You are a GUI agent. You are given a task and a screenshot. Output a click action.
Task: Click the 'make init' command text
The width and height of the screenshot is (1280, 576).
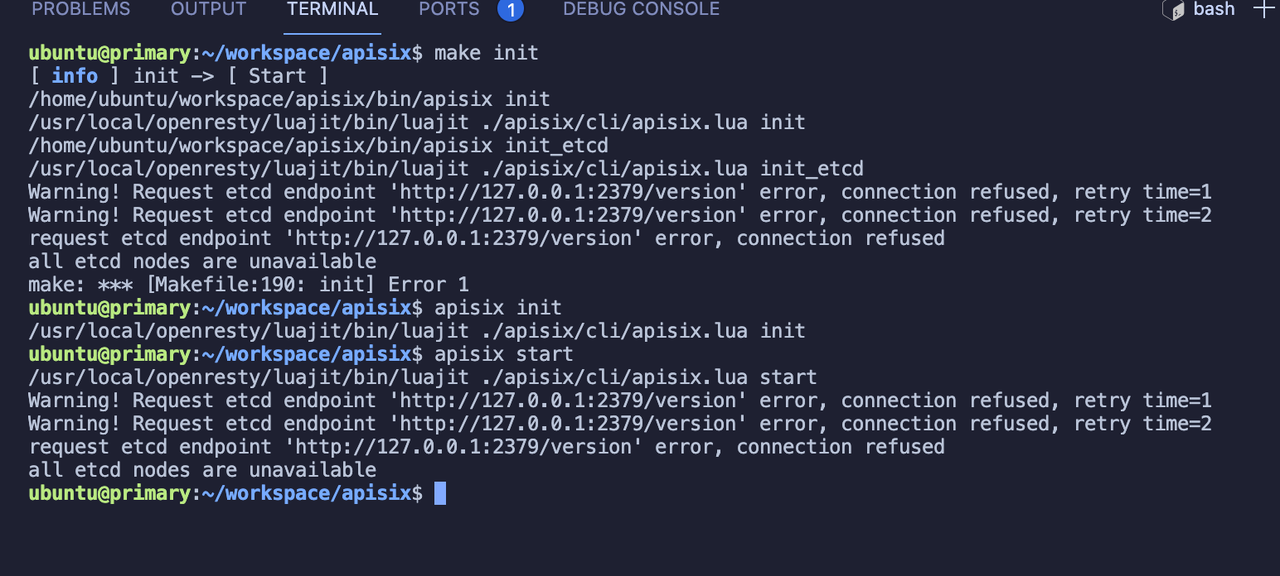[x=486, y=53]
